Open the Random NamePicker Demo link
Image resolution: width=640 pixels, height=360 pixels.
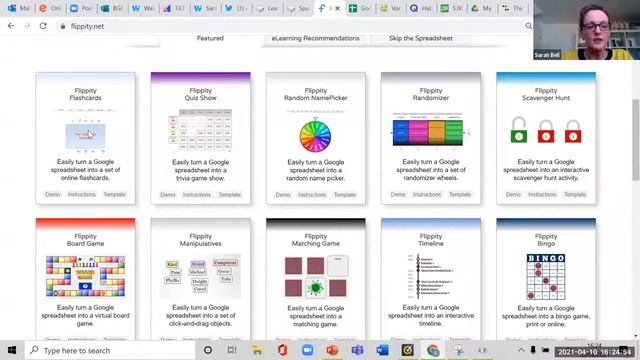(x=283, y=195)
